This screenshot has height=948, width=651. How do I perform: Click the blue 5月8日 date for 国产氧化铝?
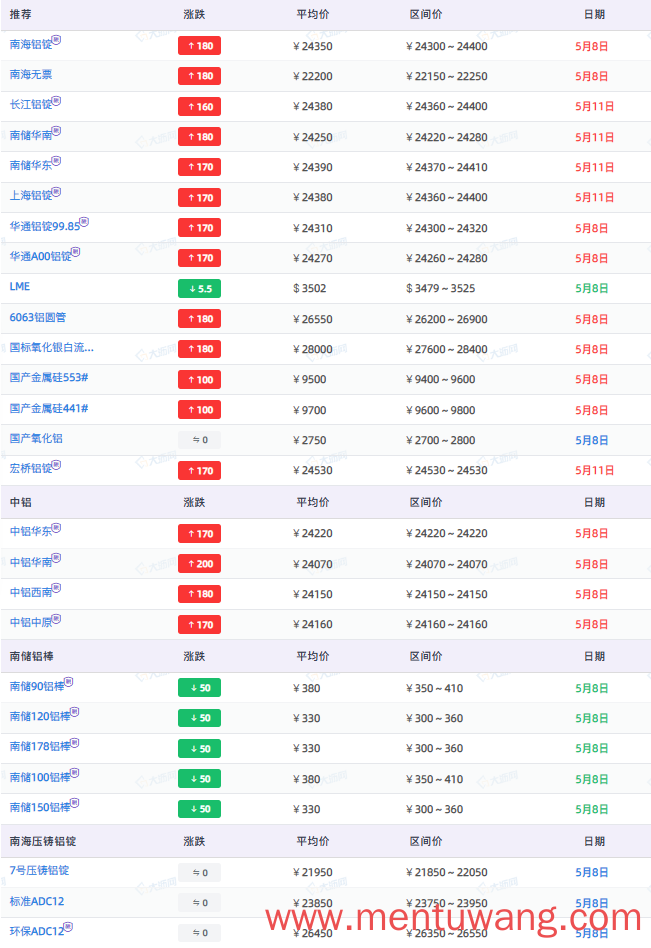pyautogui.click(x=591, y=441)
